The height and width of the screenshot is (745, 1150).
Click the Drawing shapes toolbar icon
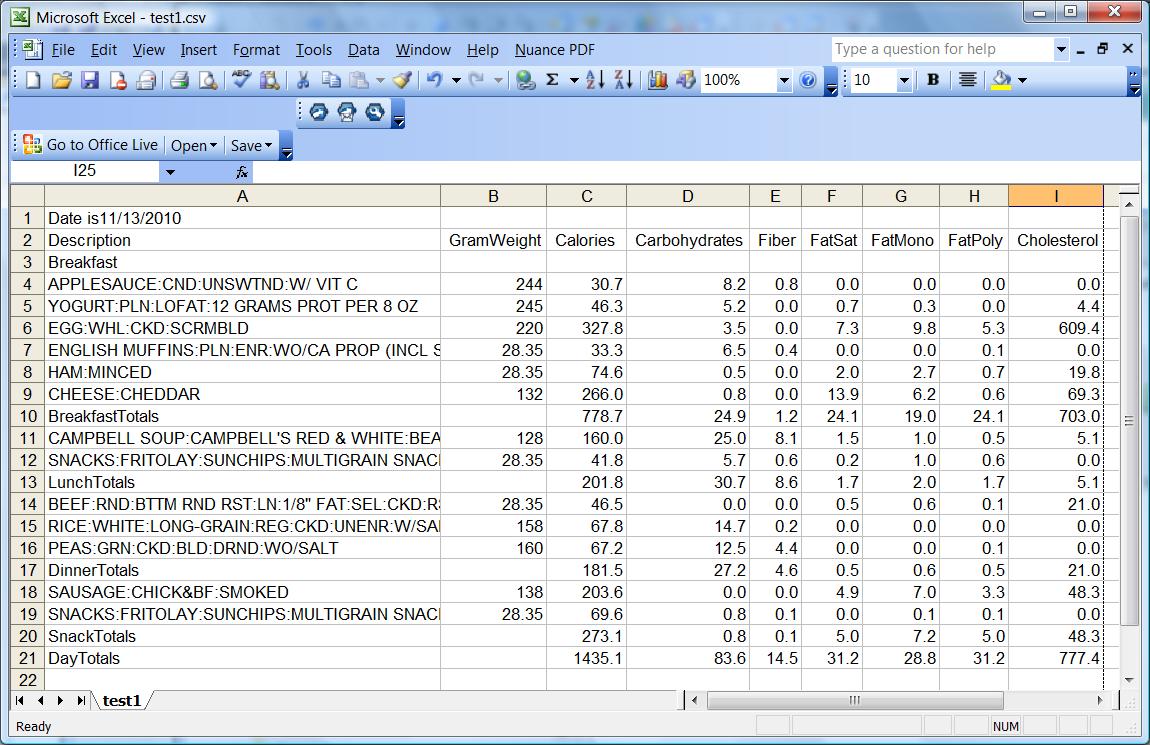[686, 80]
